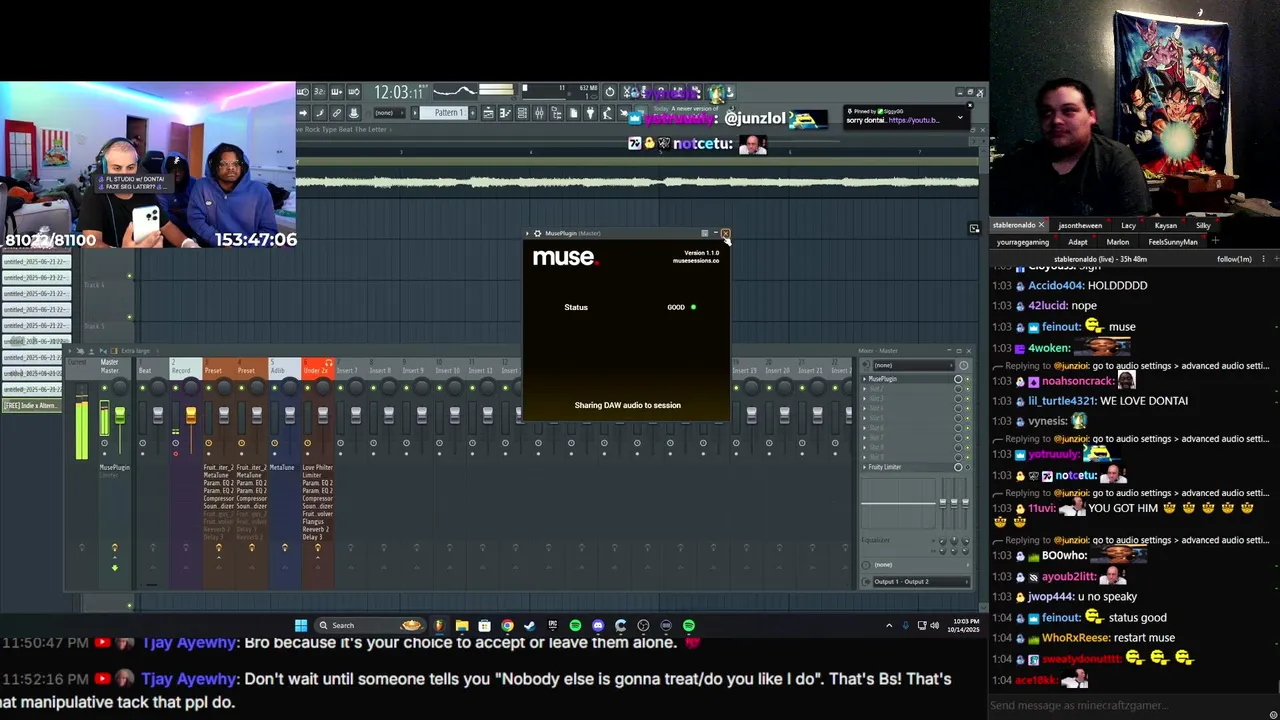Click the plugin picker plug icon

591,113
